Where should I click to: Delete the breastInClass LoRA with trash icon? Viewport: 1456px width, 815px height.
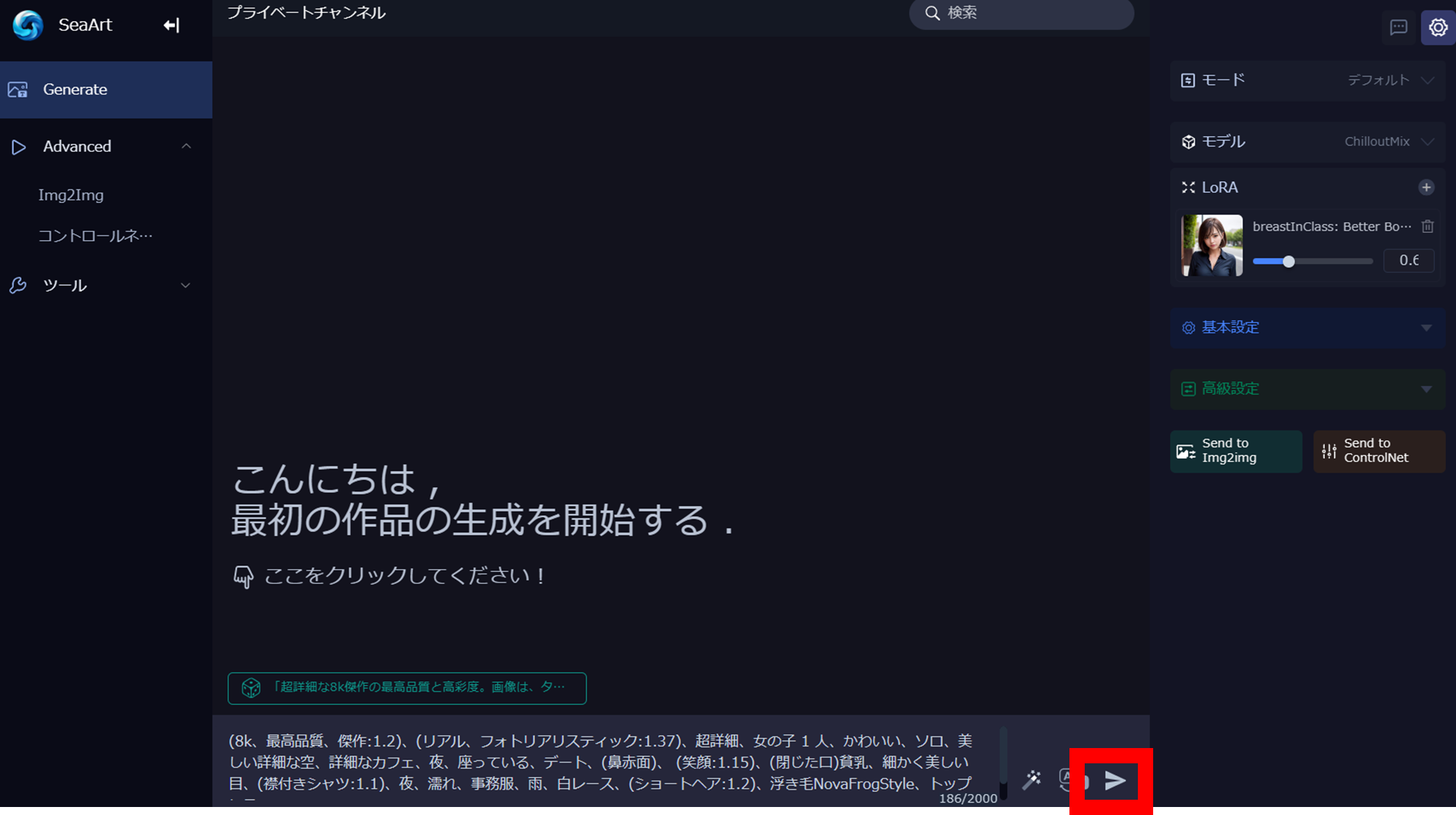pos(1427,226)
